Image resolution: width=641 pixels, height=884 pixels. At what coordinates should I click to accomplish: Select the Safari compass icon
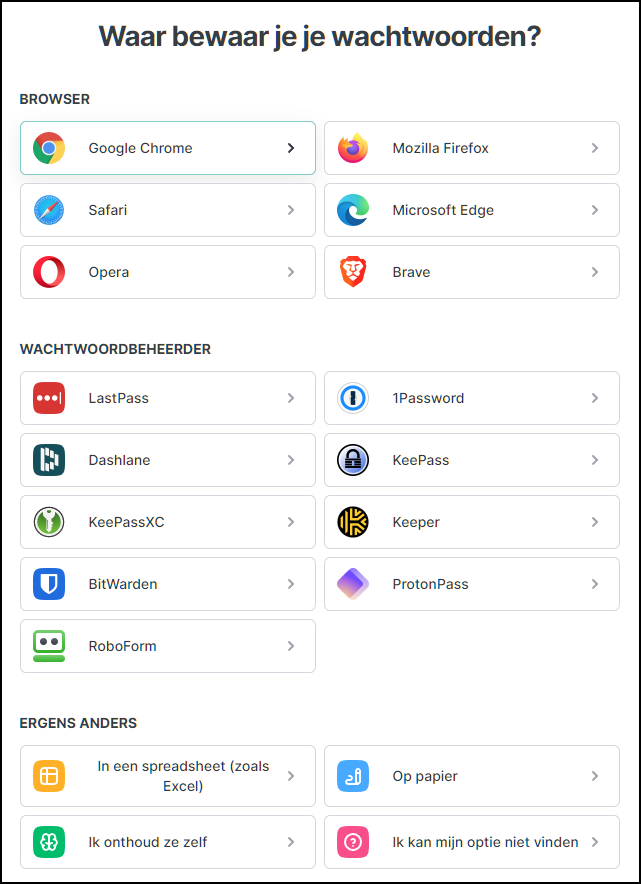49,210
